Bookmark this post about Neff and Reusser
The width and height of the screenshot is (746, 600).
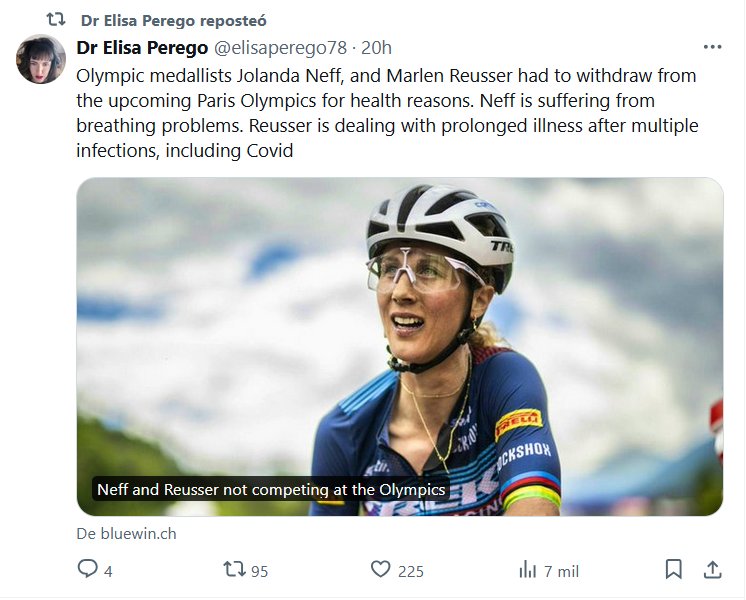[674, 570]
